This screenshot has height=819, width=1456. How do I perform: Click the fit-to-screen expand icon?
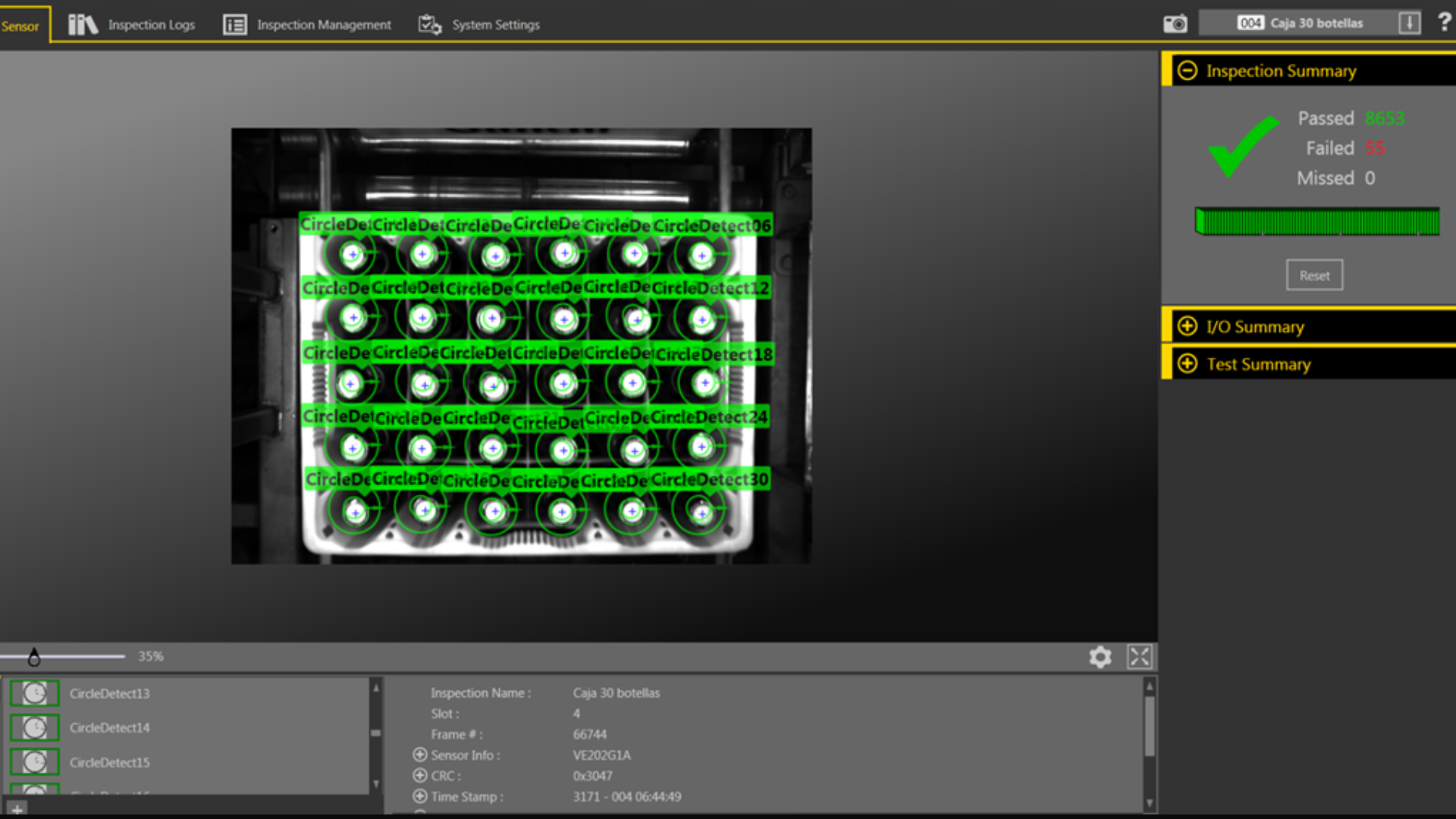1139,657
